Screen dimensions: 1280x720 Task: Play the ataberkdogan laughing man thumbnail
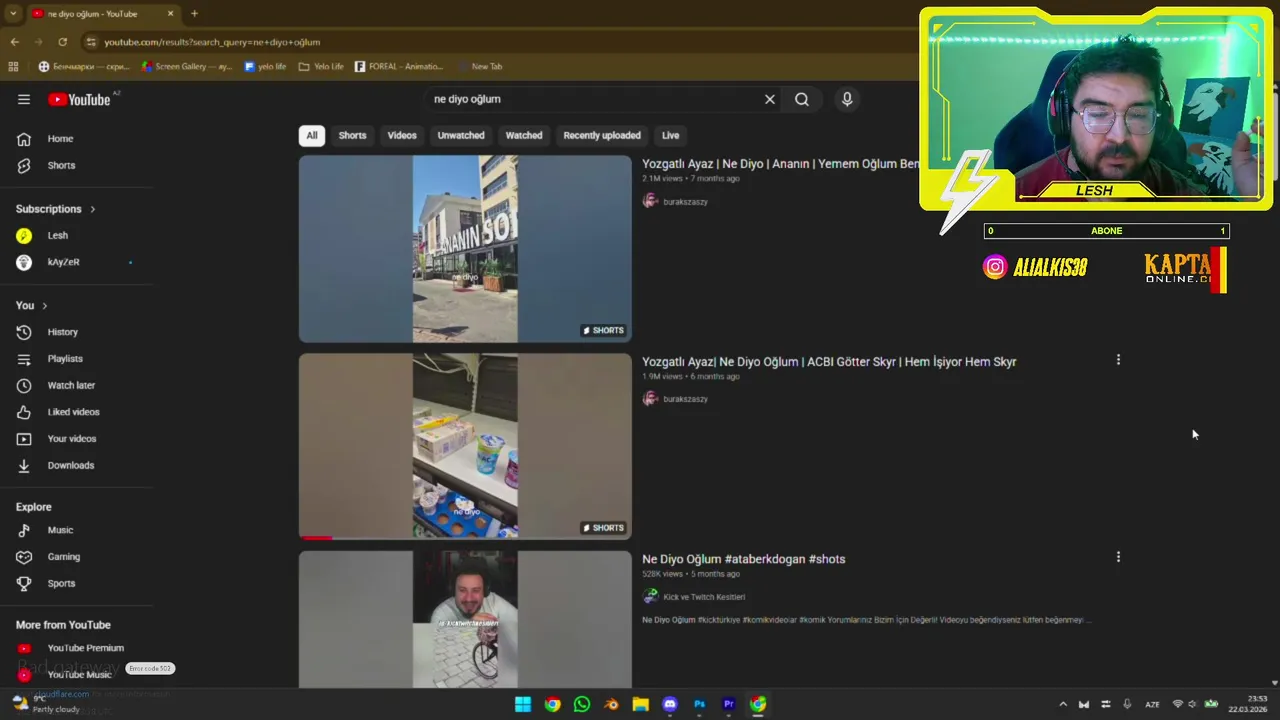click(465, 619)
